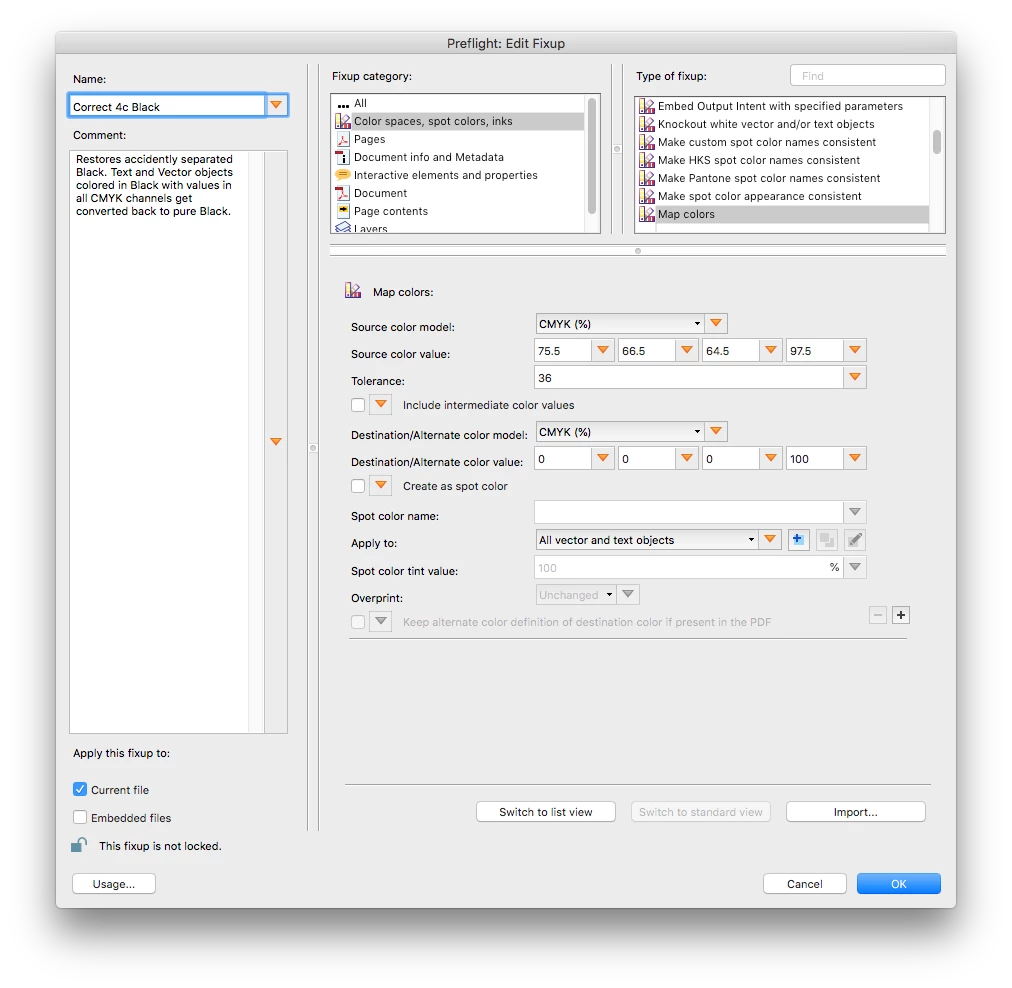Click gray arrow beside Overprint dropdown
This screenshot has width=1012, height=988.
coord(628,594)
